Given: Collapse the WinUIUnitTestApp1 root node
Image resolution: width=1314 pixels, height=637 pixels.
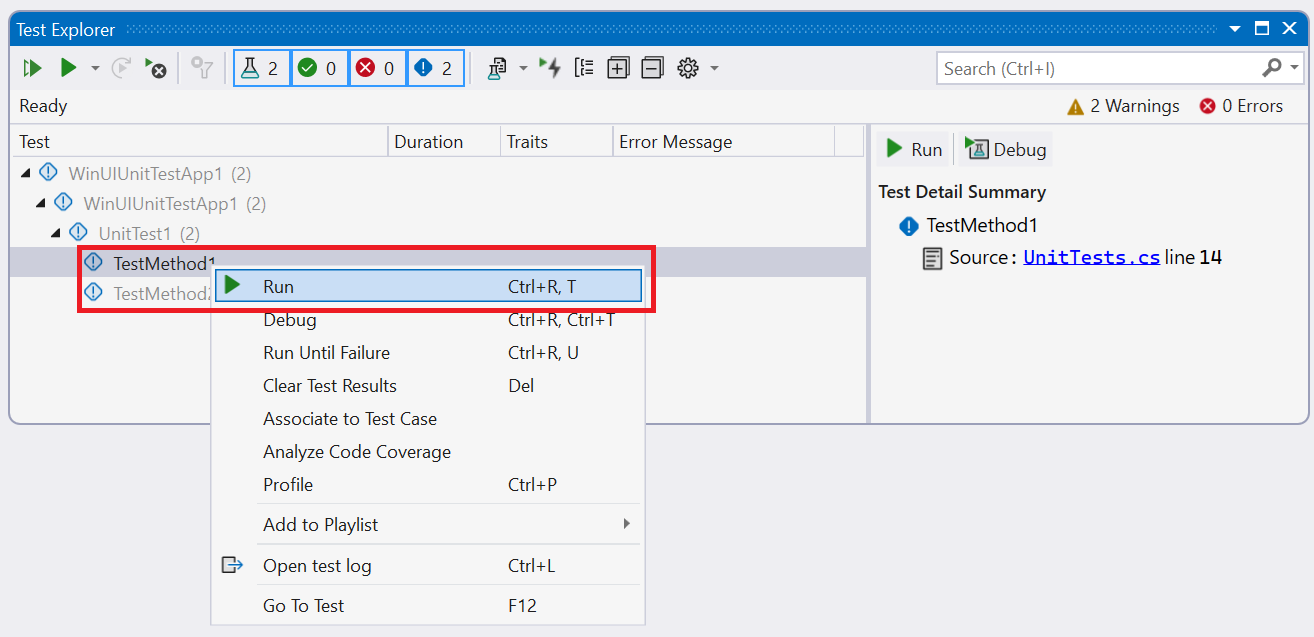Looking at the screenshot, I should (x=25, y=171).
